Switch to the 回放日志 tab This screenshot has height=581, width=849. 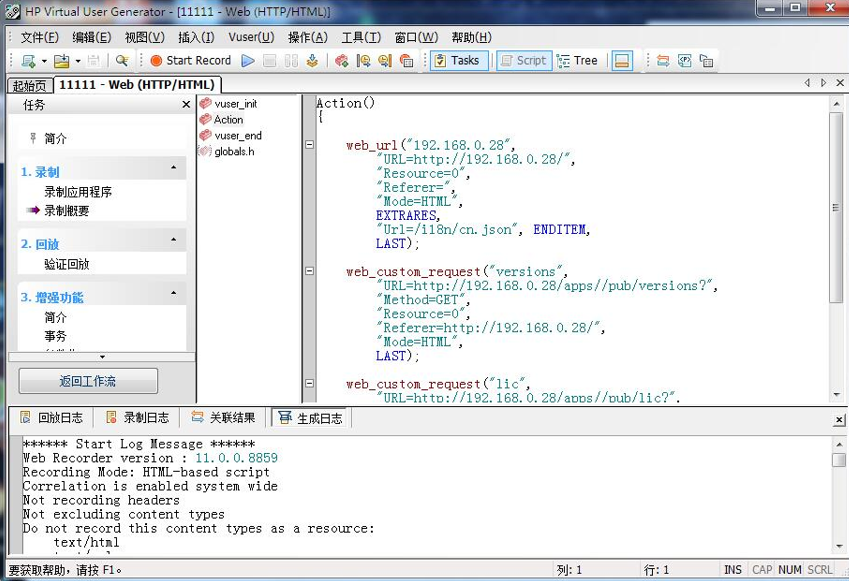51,417
